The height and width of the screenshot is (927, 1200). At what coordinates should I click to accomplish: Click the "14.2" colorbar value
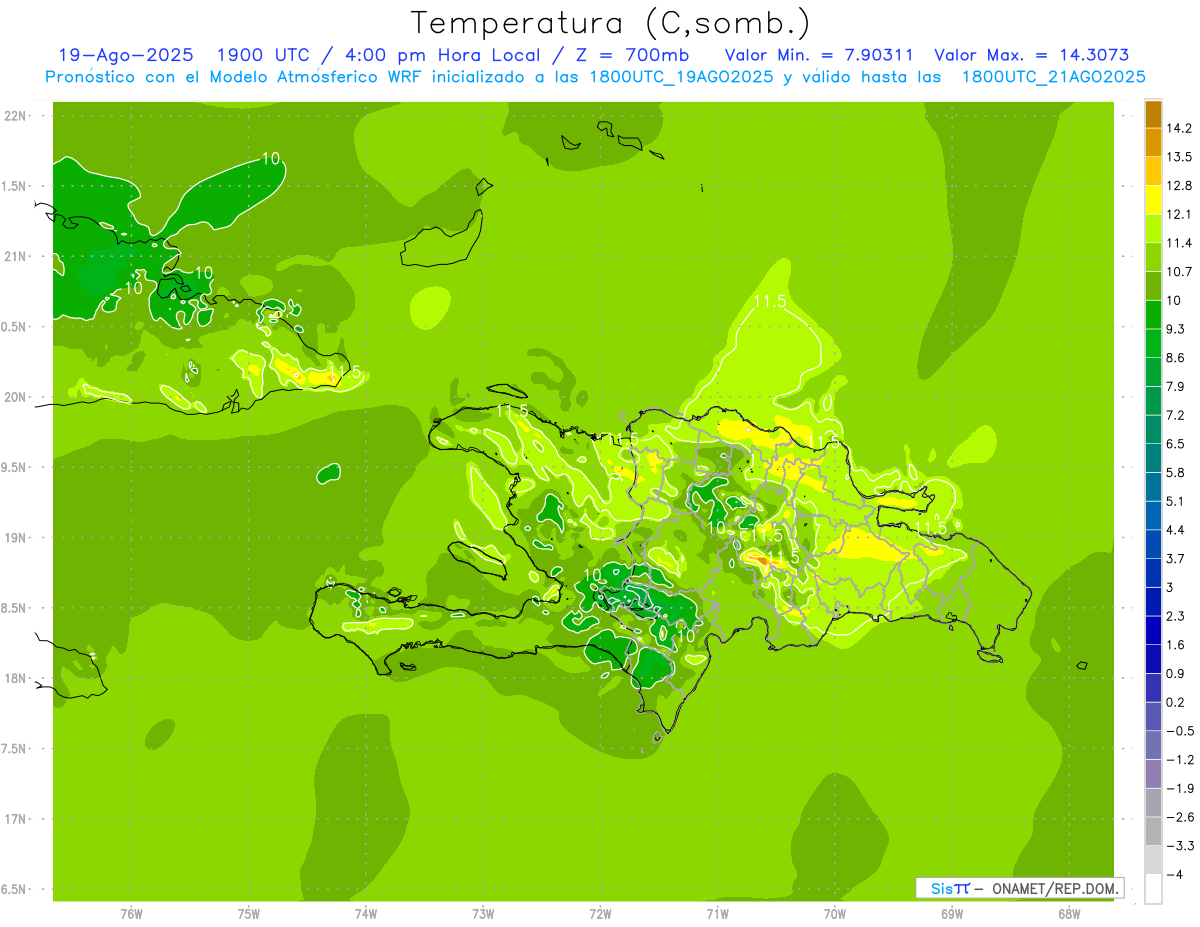click(1179, 128)
